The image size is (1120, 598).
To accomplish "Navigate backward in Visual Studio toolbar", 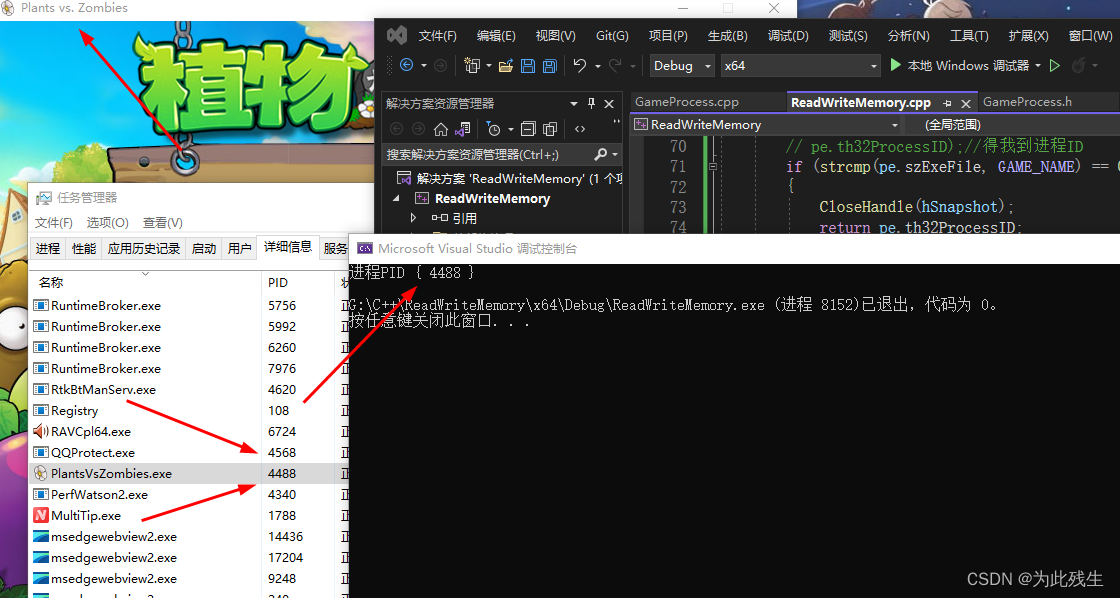I will coord(406,66).
